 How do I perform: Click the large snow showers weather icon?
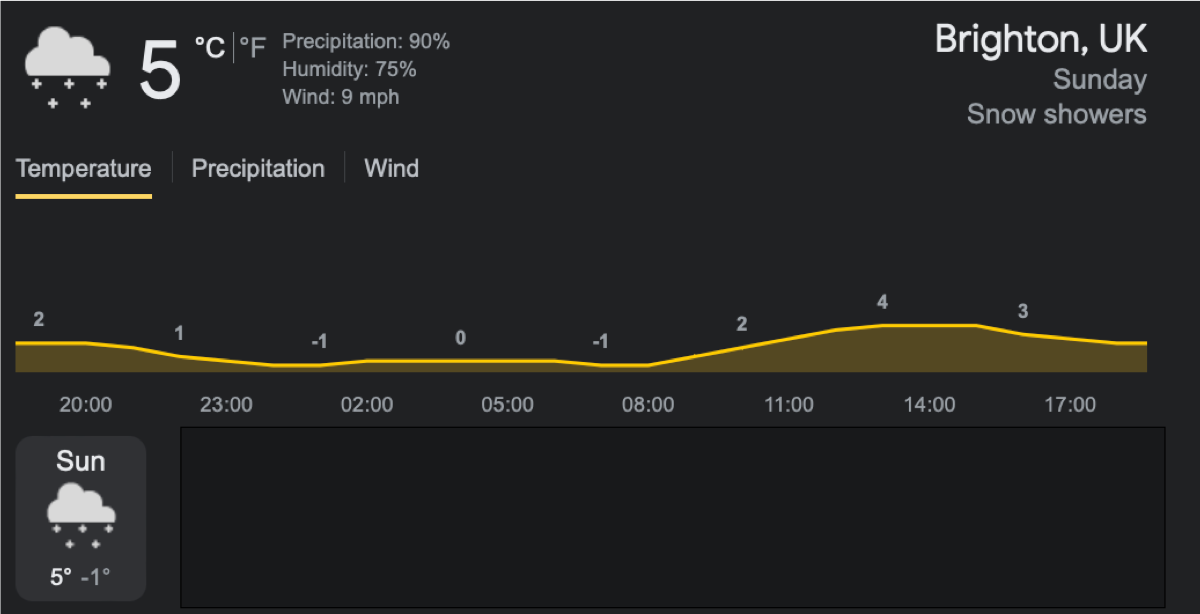pos(66,68)
